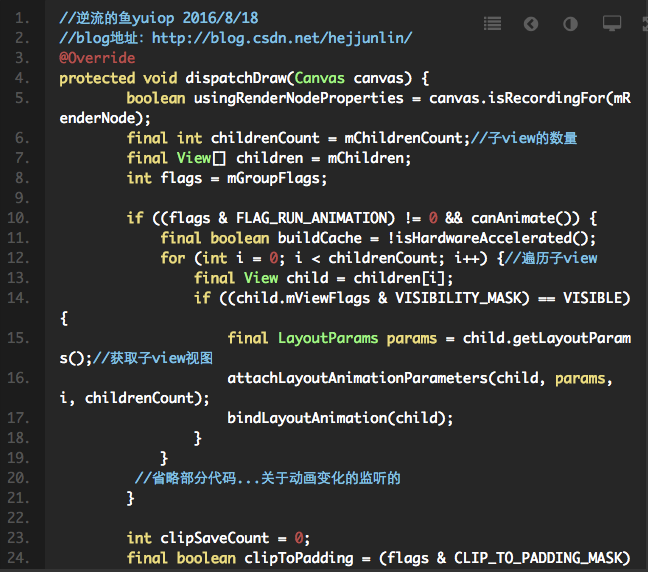Image resolution: width=648 pixels, height=572 pixels.
Task: Click the CLIP_TO_PADDING_MASK constant
Action: click(x=541, y=557)
